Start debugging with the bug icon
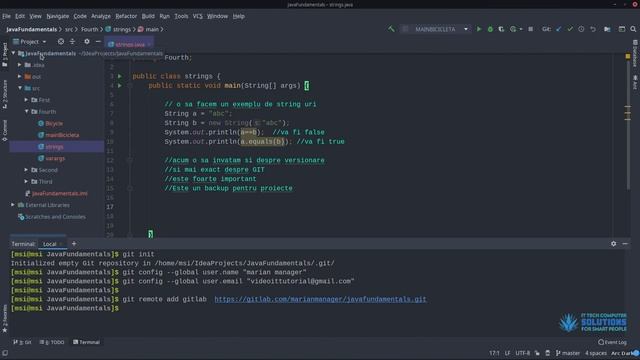 tap(490, 29)
